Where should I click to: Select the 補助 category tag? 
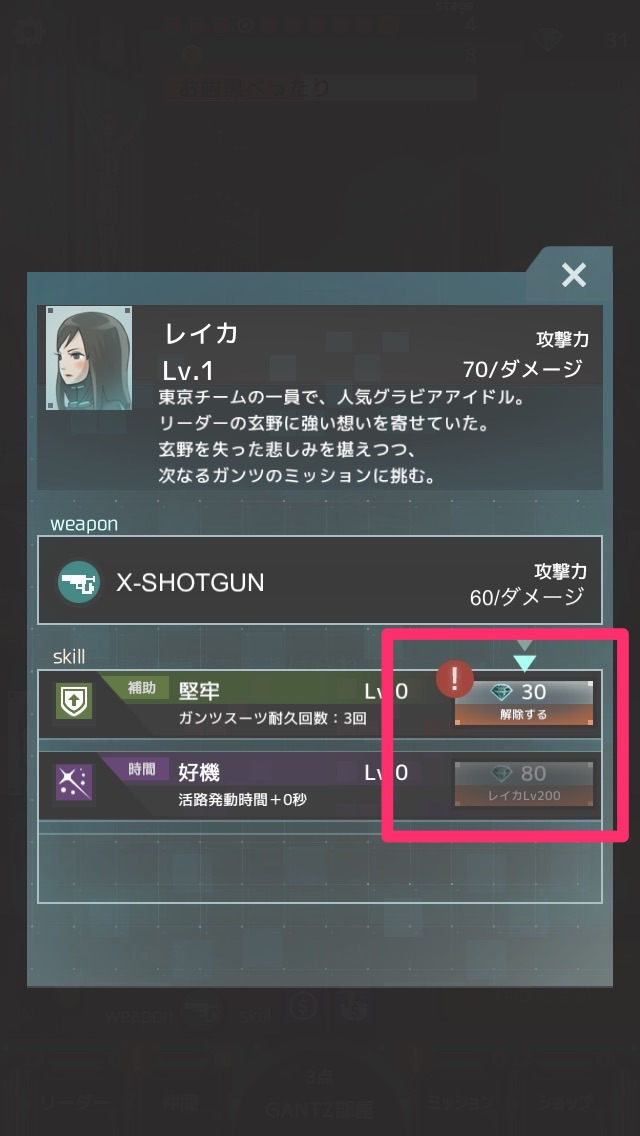point(142,688)
